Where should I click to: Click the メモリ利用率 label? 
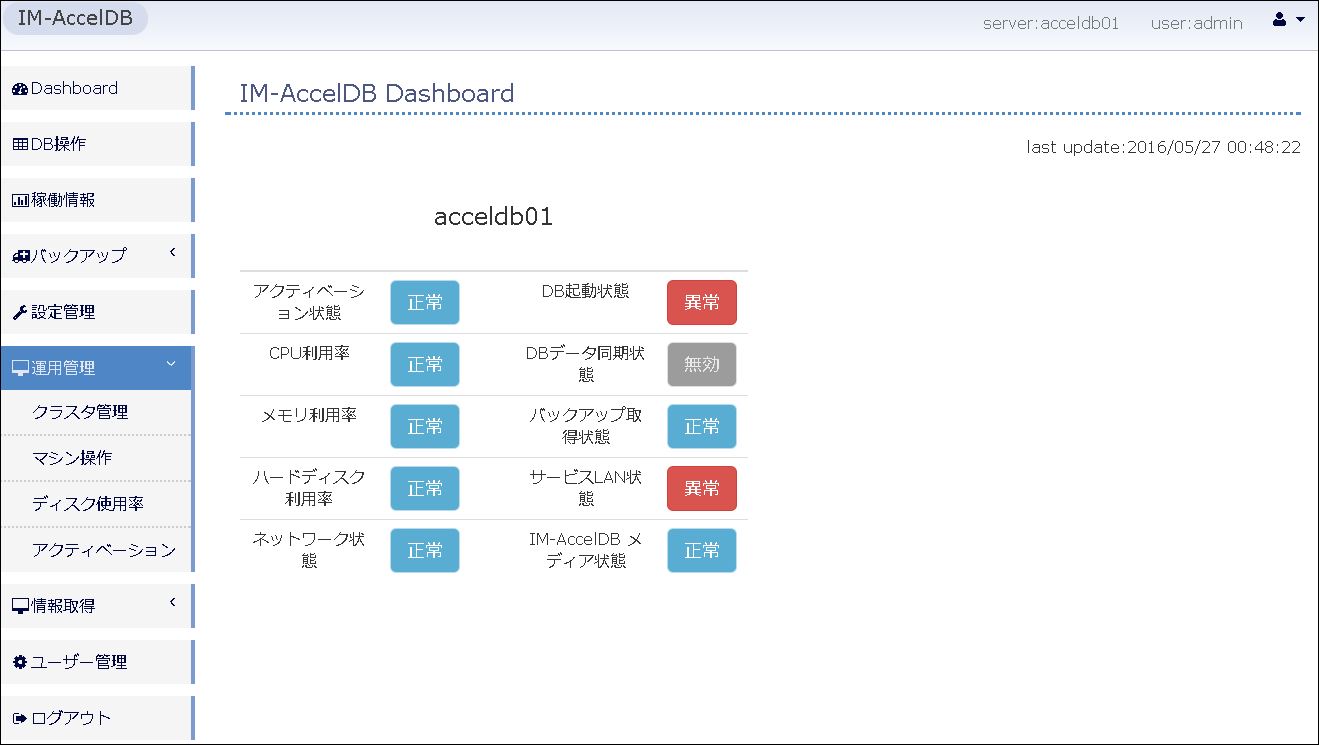(x=309, y=415)
